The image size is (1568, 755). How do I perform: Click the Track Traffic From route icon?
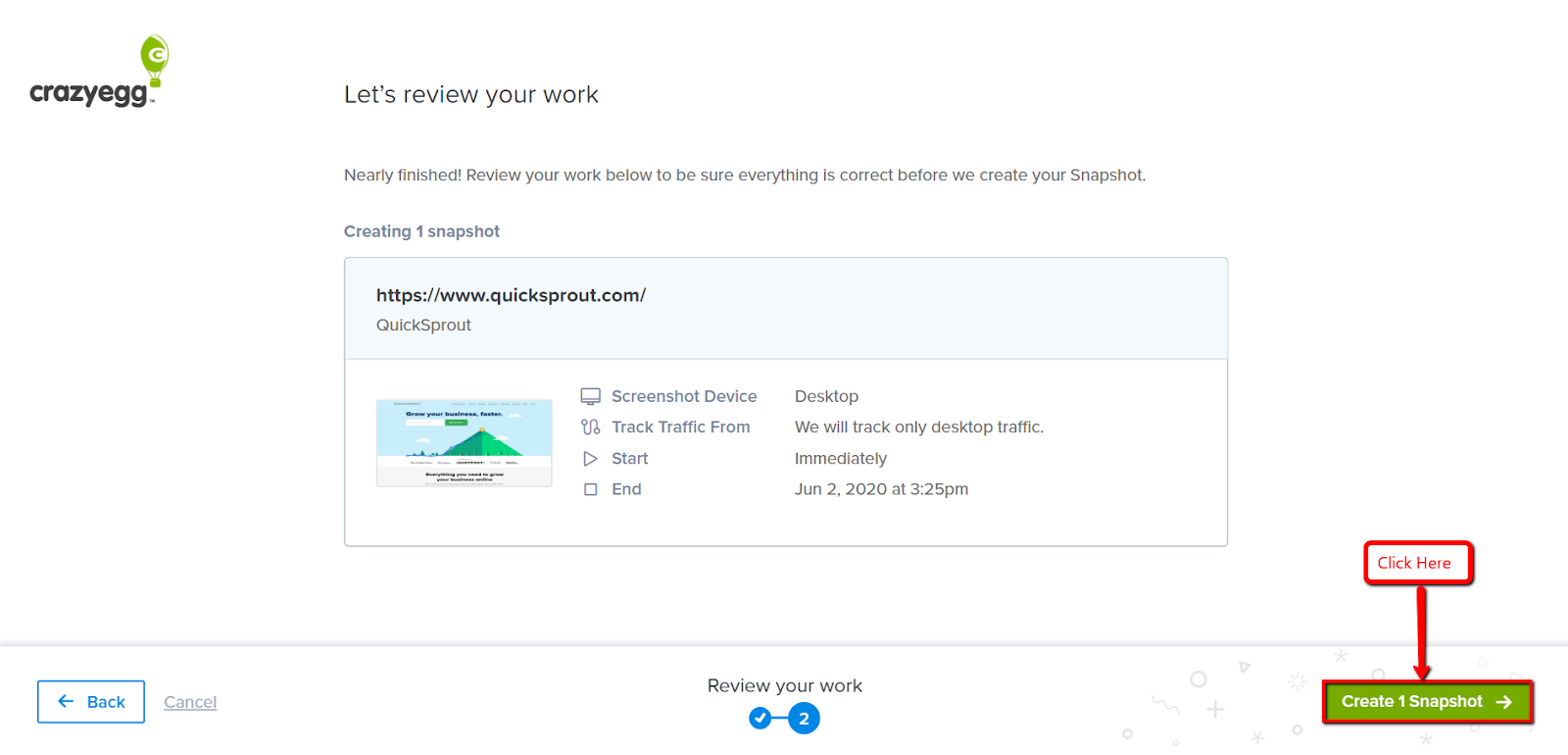click(x=590, y=428)
